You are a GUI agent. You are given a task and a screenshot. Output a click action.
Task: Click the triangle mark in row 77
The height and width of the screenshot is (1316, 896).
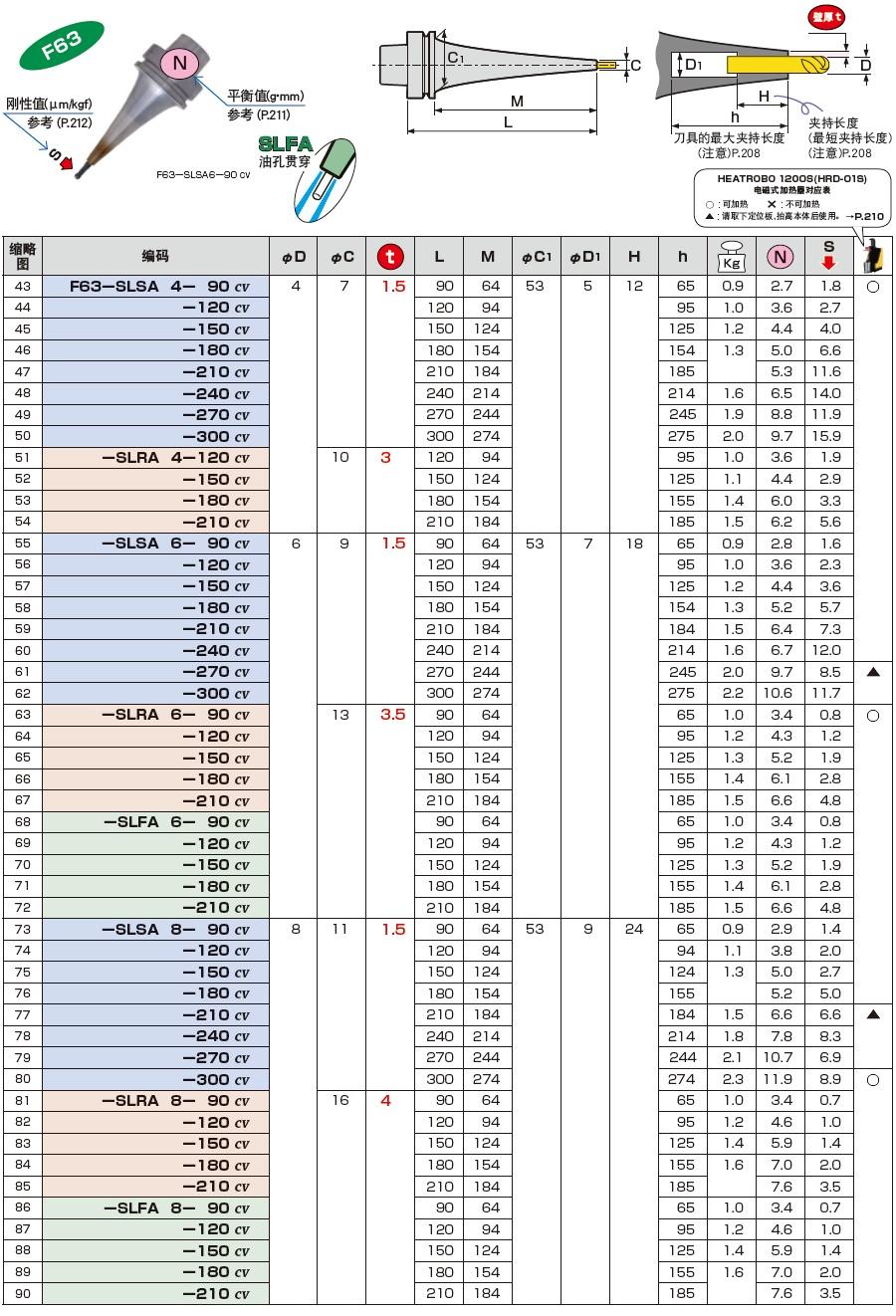(x=873, y=1014)
